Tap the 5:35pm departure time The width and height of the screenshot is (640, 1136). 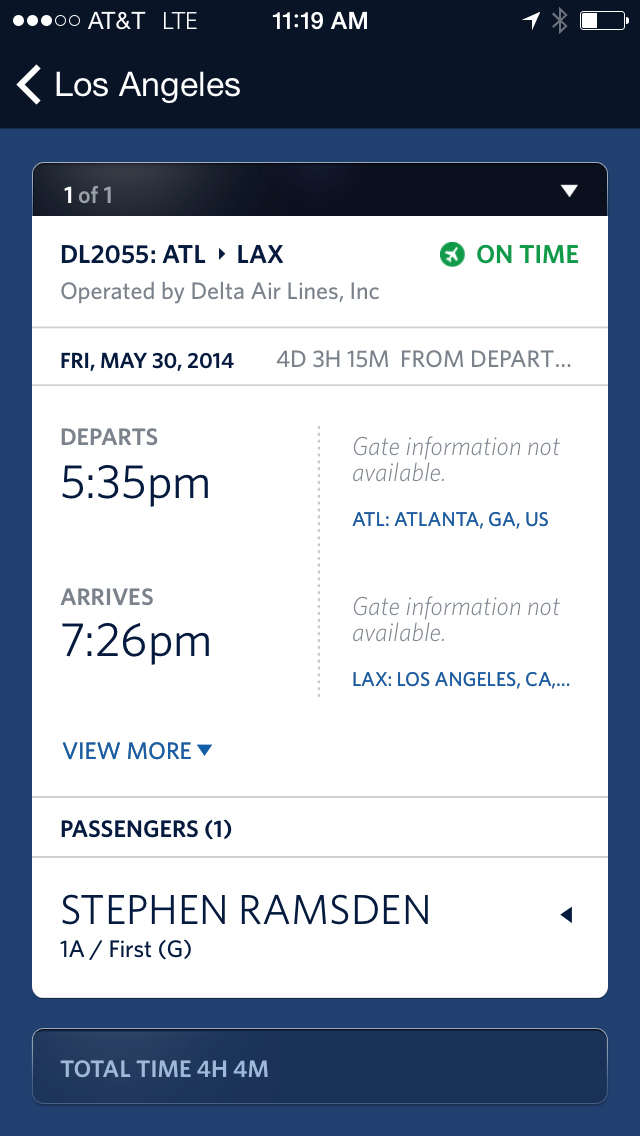(136, 484)
